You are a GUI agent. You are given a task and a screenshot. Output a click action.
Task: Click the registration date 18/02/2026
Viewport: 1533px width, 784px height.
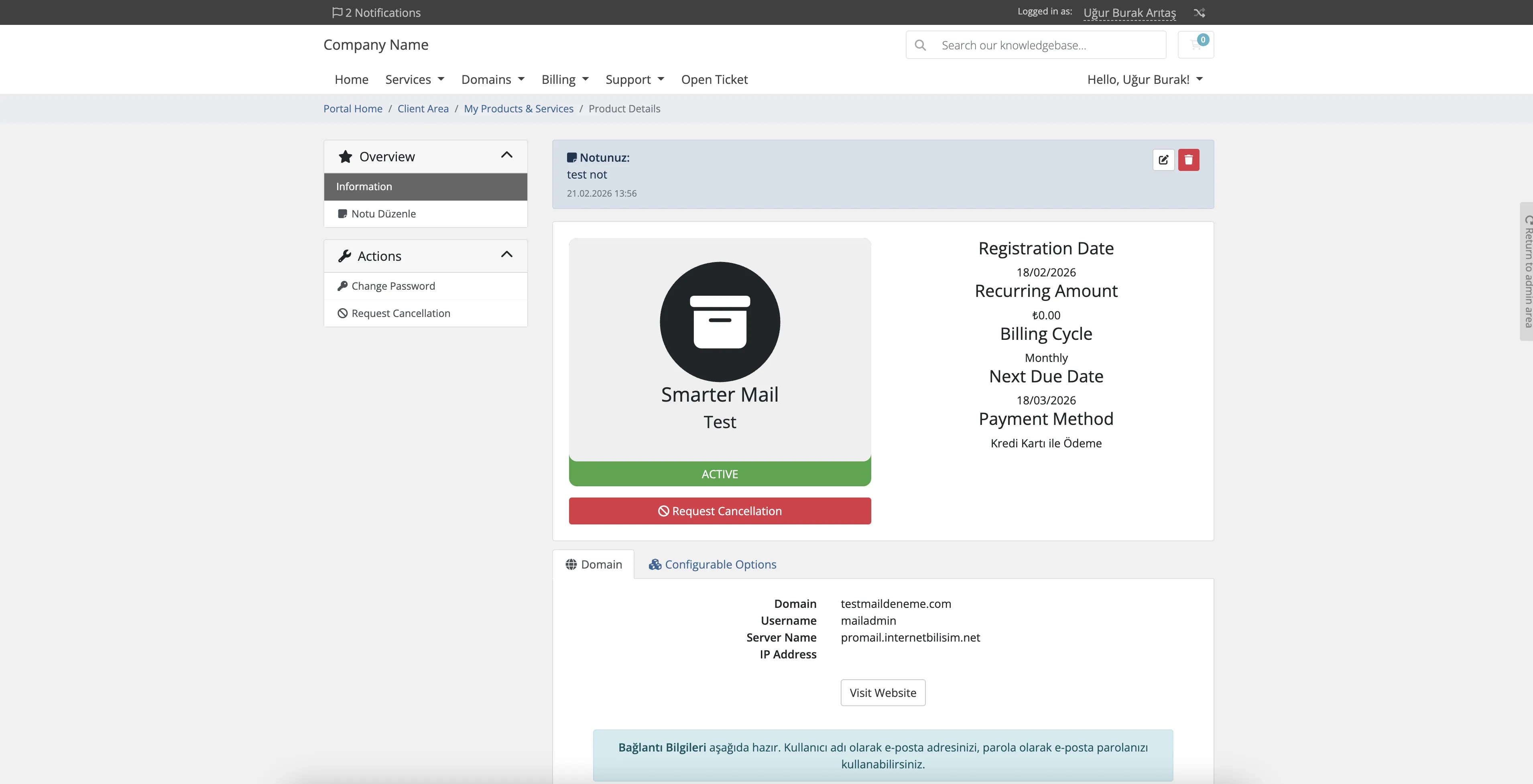click(x=1045, y=272)
